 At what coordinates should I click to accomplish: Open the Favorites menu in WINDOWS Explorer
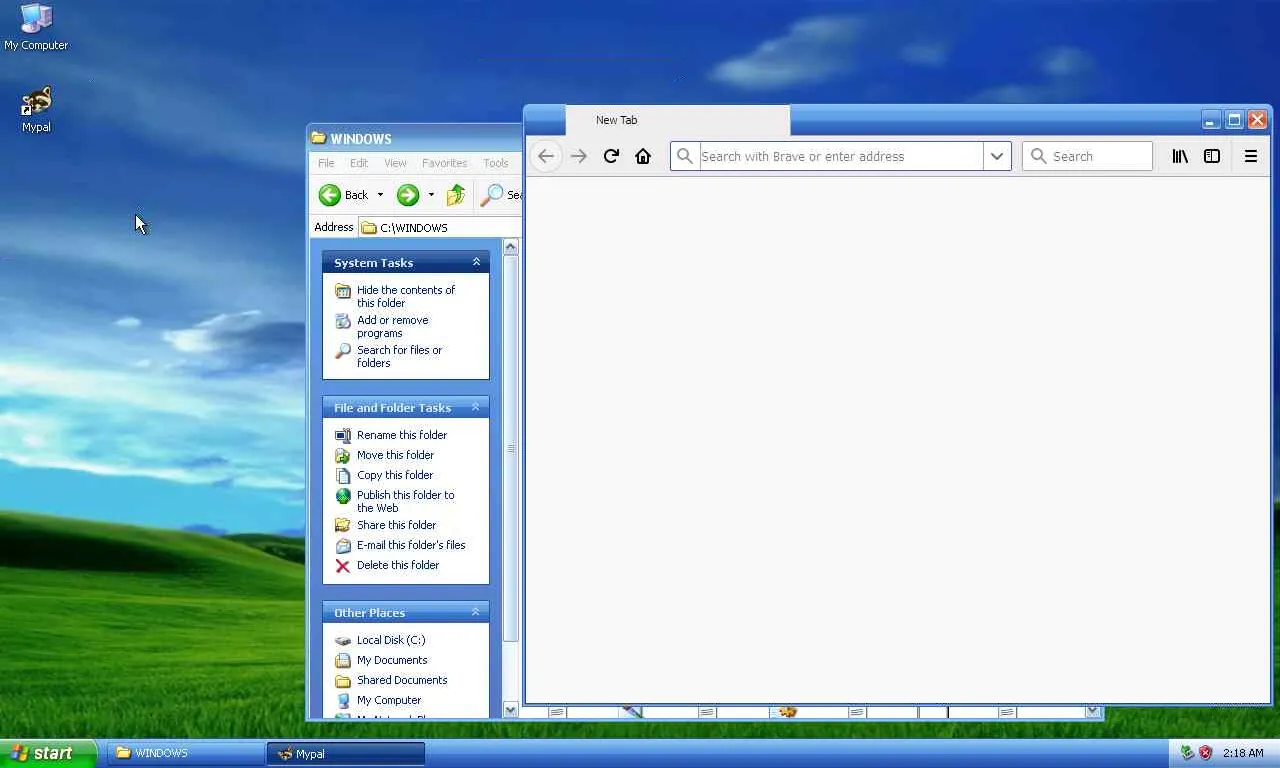click(x=444, y=163)
